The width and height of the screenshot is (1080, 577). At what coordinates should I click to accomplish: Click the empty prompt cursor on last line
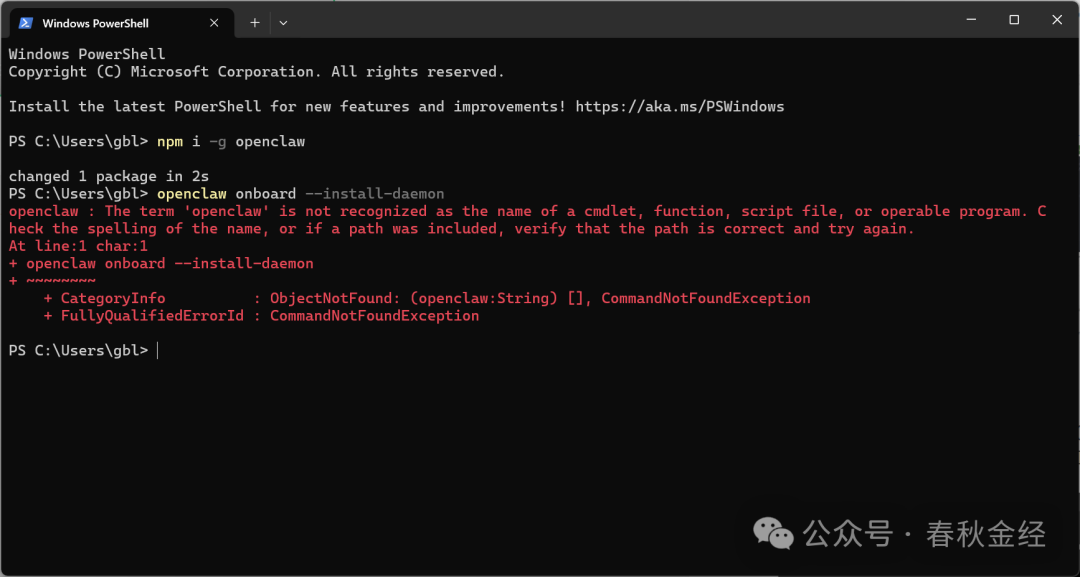point(158,350)
